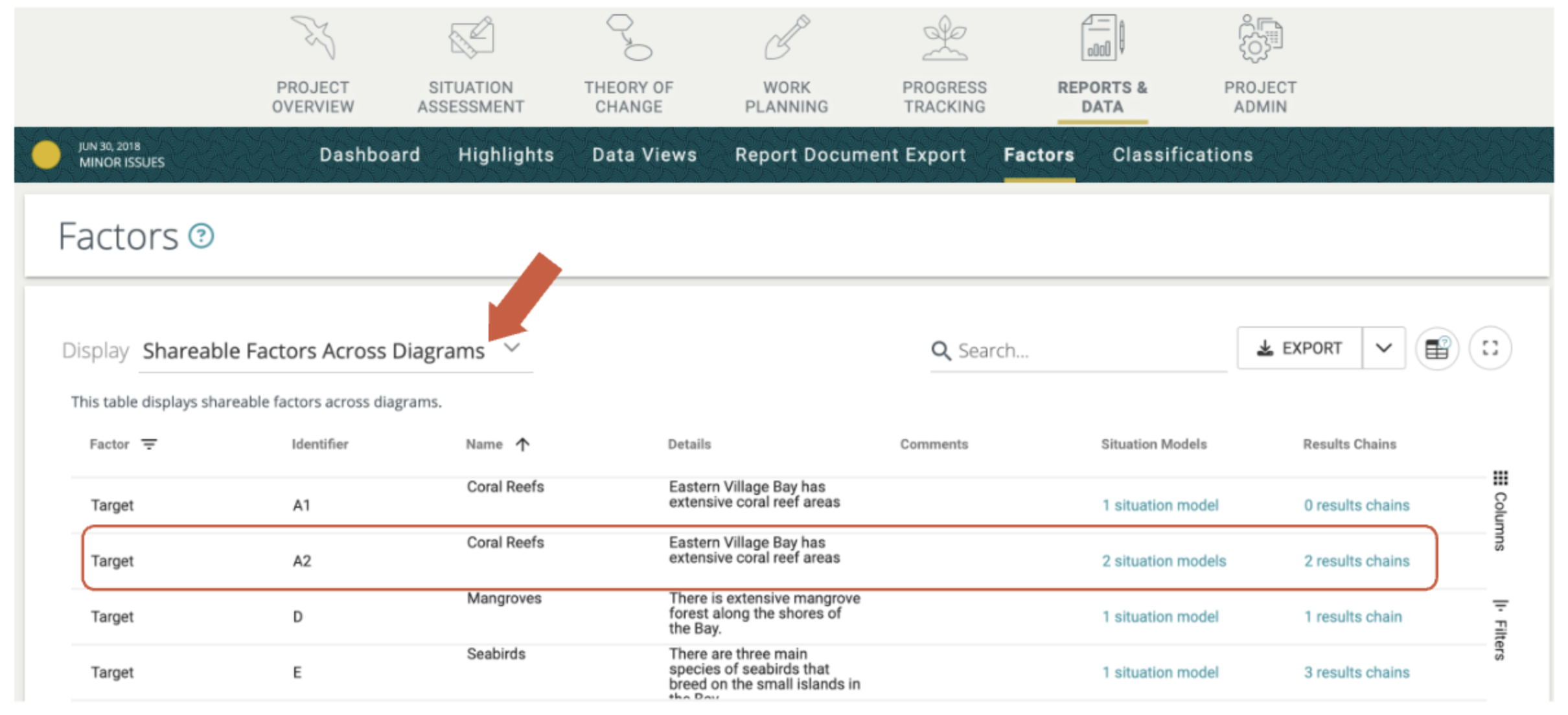1568x715 pixels.
Task: Click the table view settings icon
Action: [x=1436, y=349]
